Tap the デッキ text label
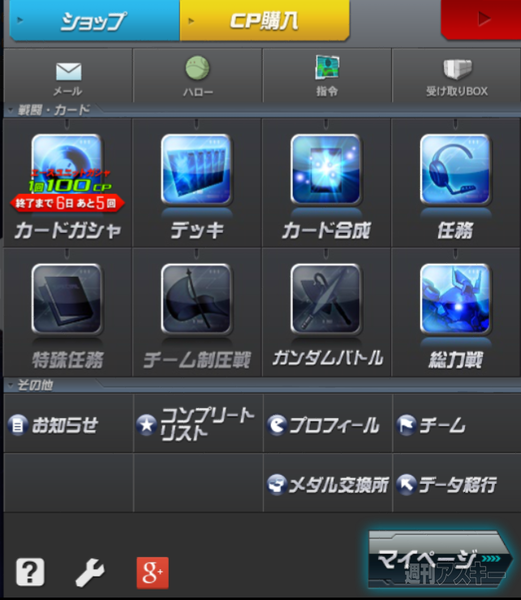This screenshot has height=600, width=521. [197, 230]
